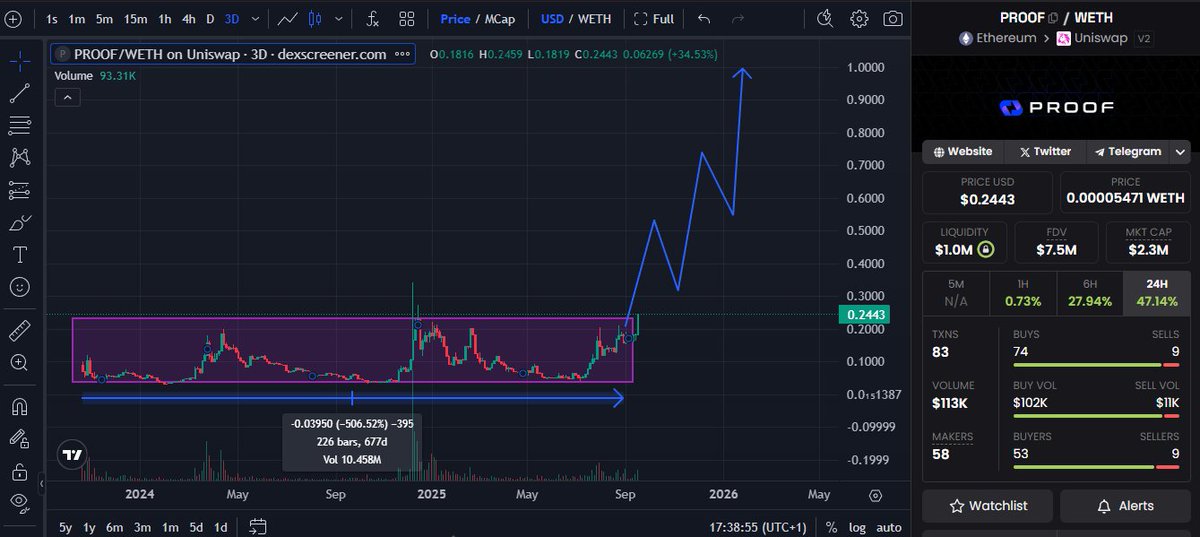Image resolution: width=1200 pixels, height=537 pixels.
Task: Add PROOF to Watchlist
Action: 988,506
